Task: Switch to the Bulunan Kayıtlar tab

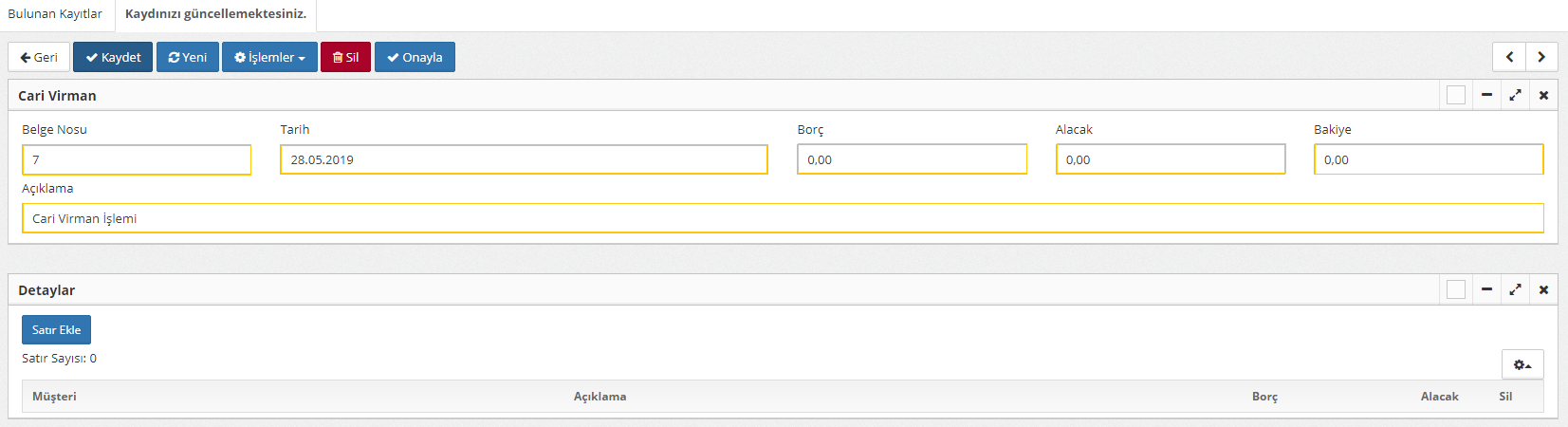Action: (x=55, y=14)
